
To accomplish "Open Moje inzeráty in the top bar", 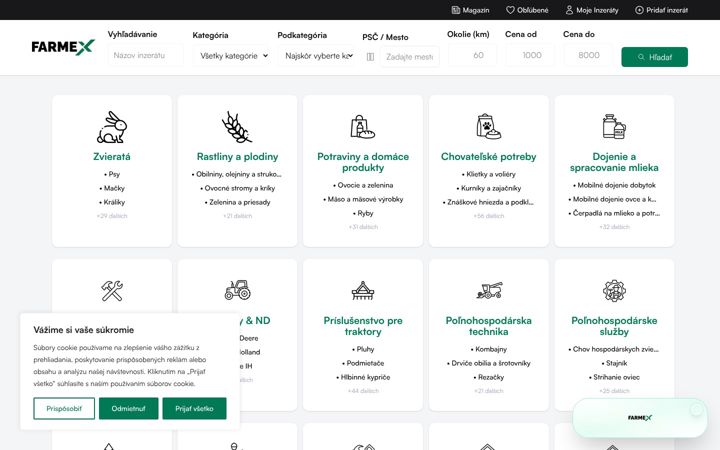I will [592, 10].
